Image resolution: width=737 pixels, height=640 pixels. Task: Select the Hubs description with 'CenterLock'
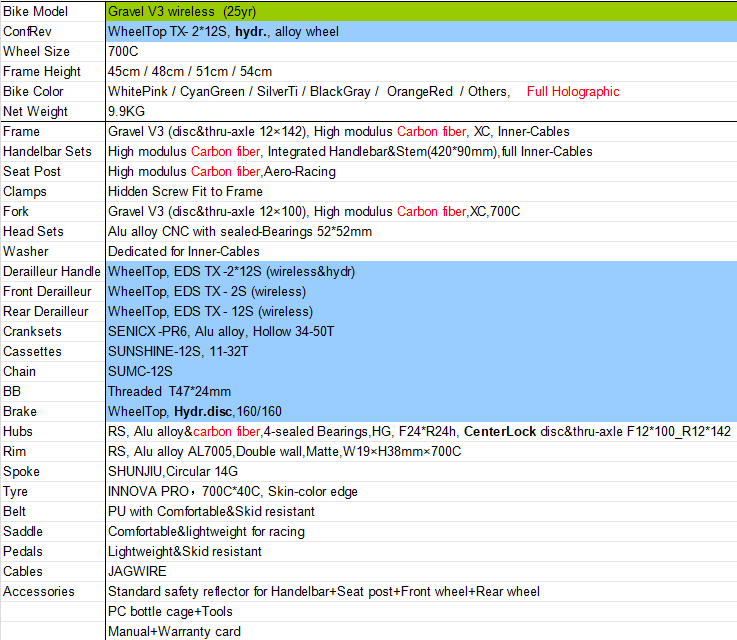pyautogui.click(x=421, y=431)
